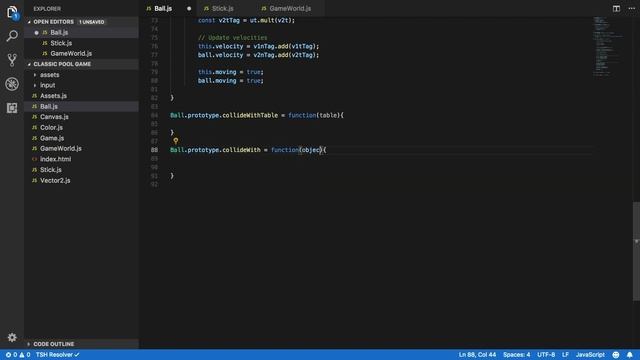The height and width of the screenshot is (360, 640).
Task: Click the unsaved dot on Ball.js tab
Action: point(189,9)
